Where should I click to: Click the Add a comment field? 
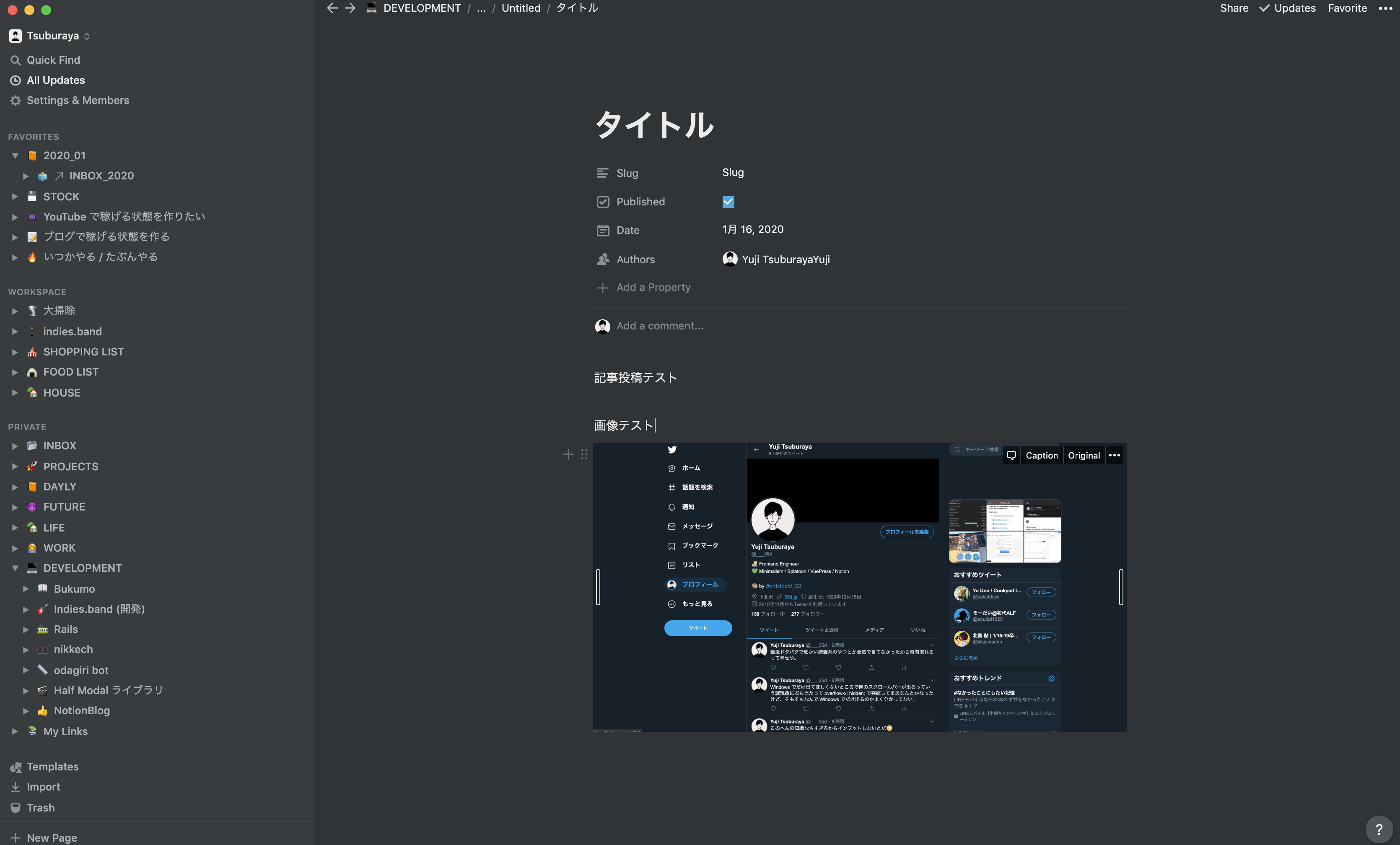point(660,326)
